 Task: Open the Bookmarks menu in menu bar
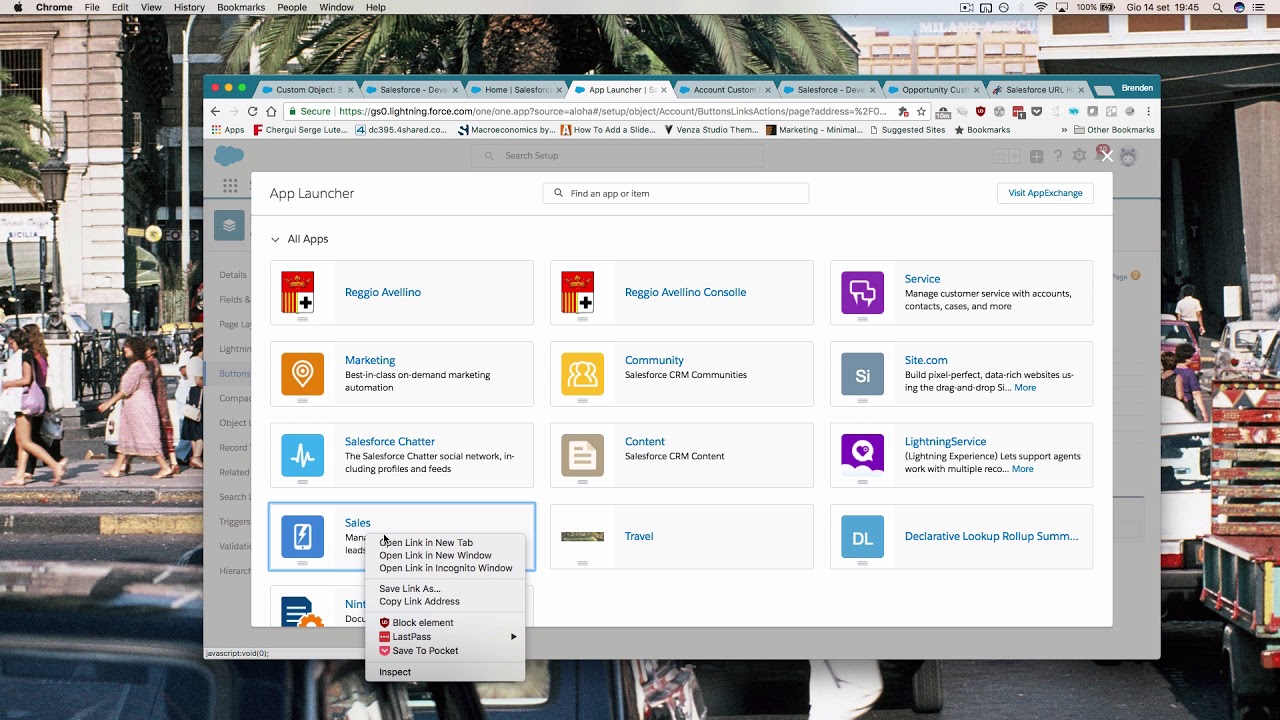[241, 7]
